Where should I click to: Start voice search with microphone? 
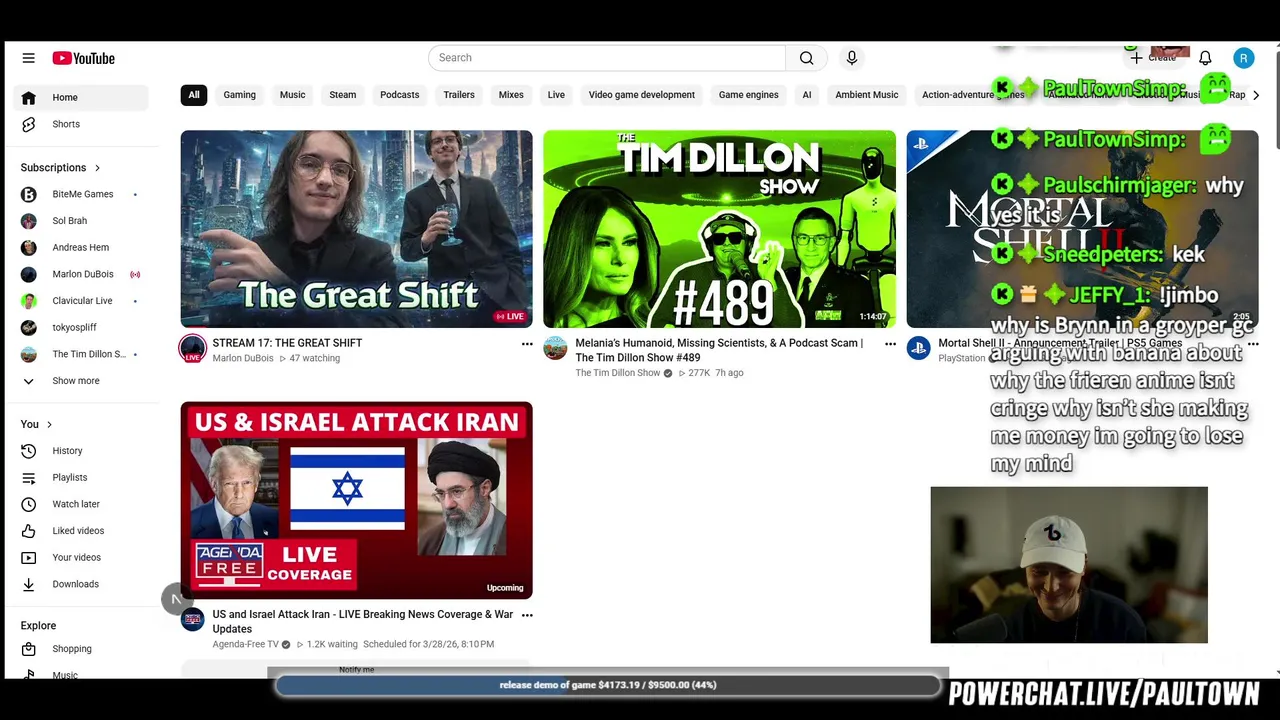(x=852, y=58)
